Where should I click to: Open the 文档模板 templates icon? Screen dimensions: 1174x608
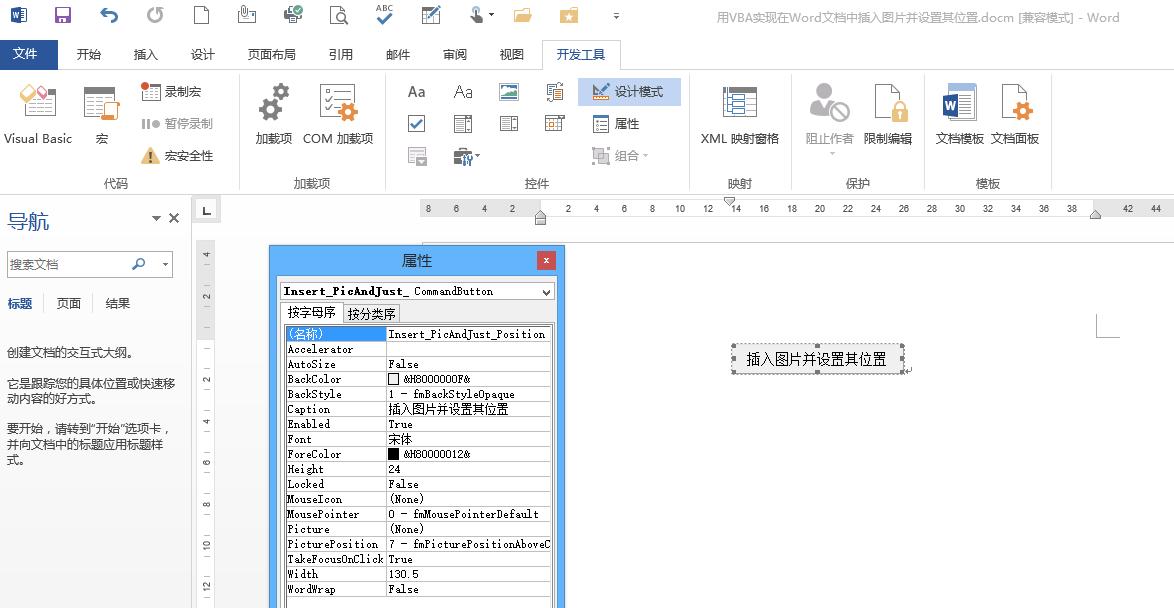957,113
